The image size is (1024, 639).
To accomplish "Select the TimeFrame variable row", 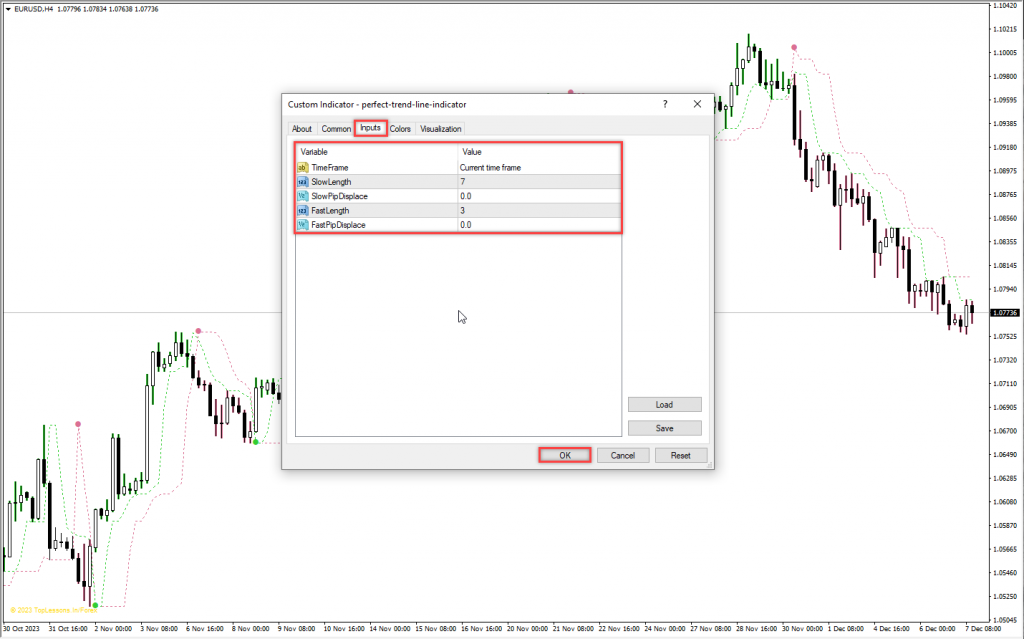I will [458, 167].
